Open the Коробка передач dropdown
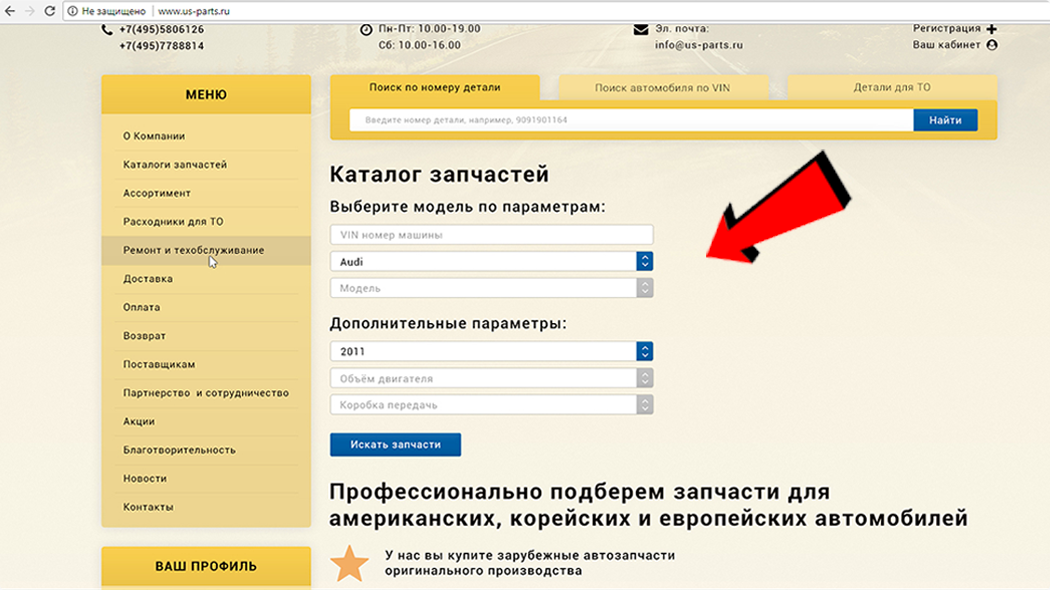 tap(492, 404)
